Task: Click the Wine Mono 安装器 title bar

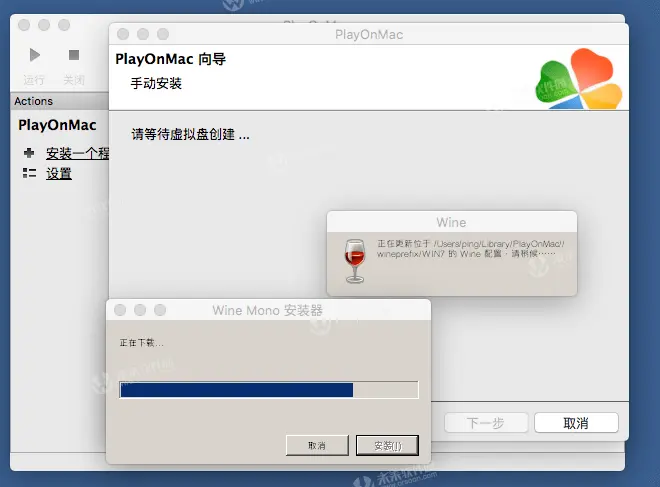Action: point(268,310)
